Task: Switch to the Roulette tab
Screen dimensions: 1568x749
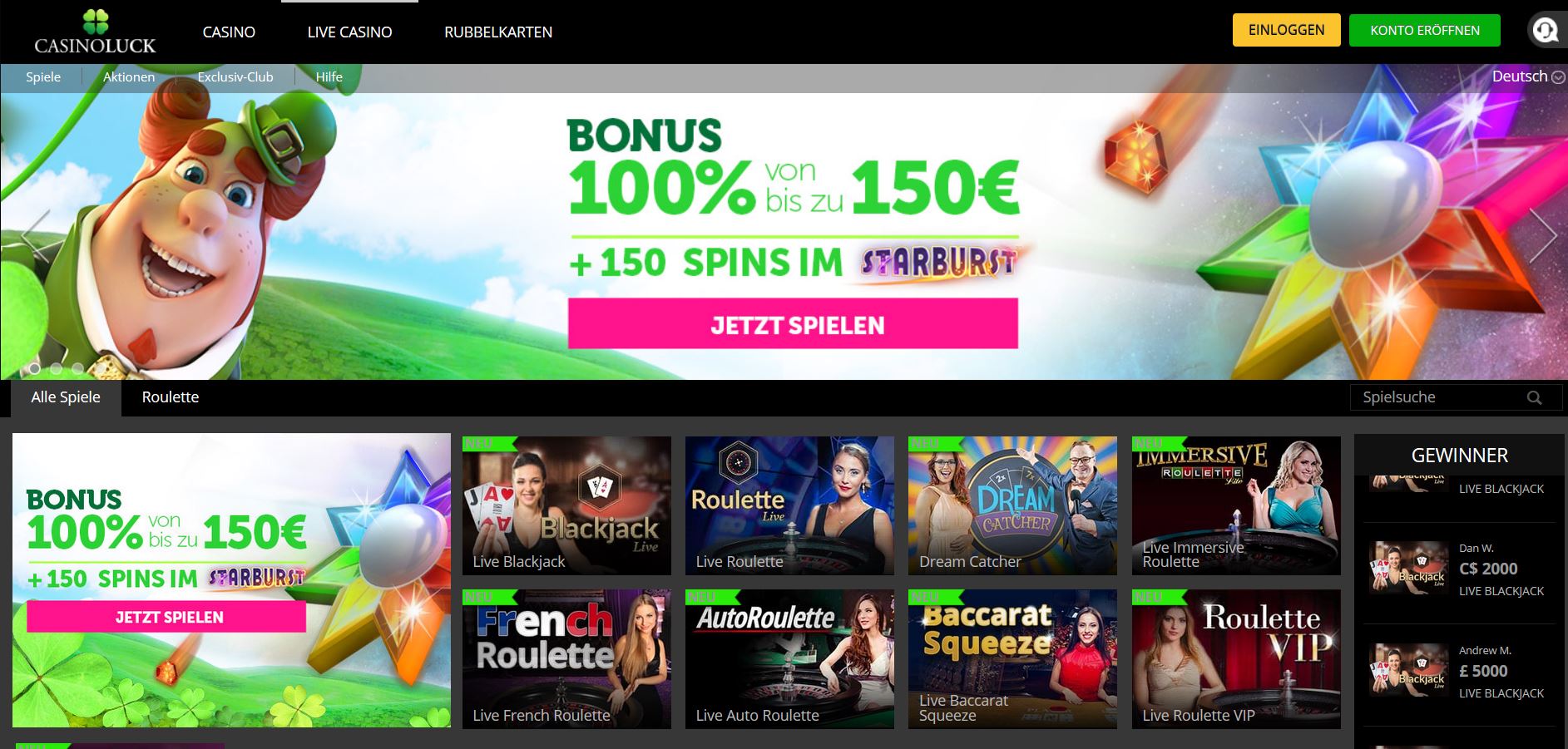Action: 171,397
